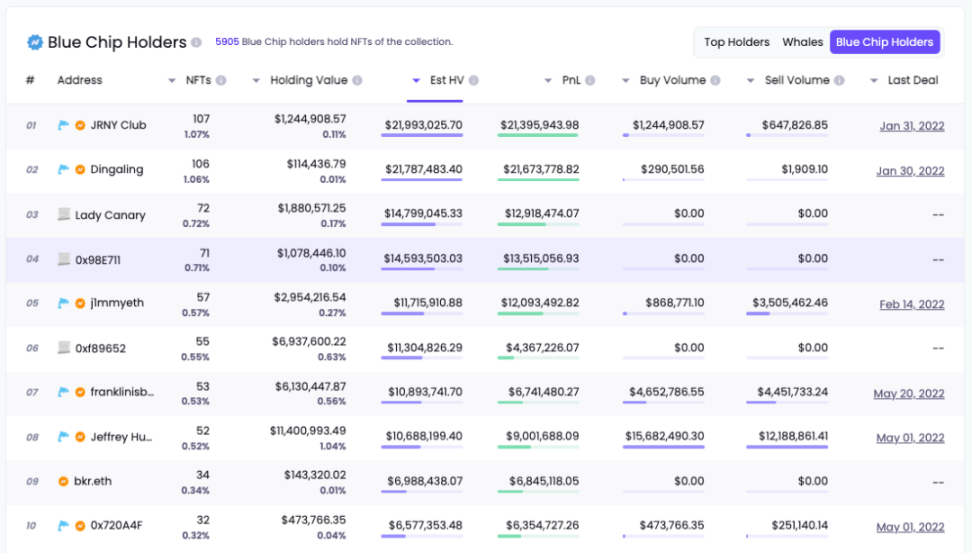
Task: Click the Blue Chip Holders title badge icon
Action: click(x=35, y=43)
